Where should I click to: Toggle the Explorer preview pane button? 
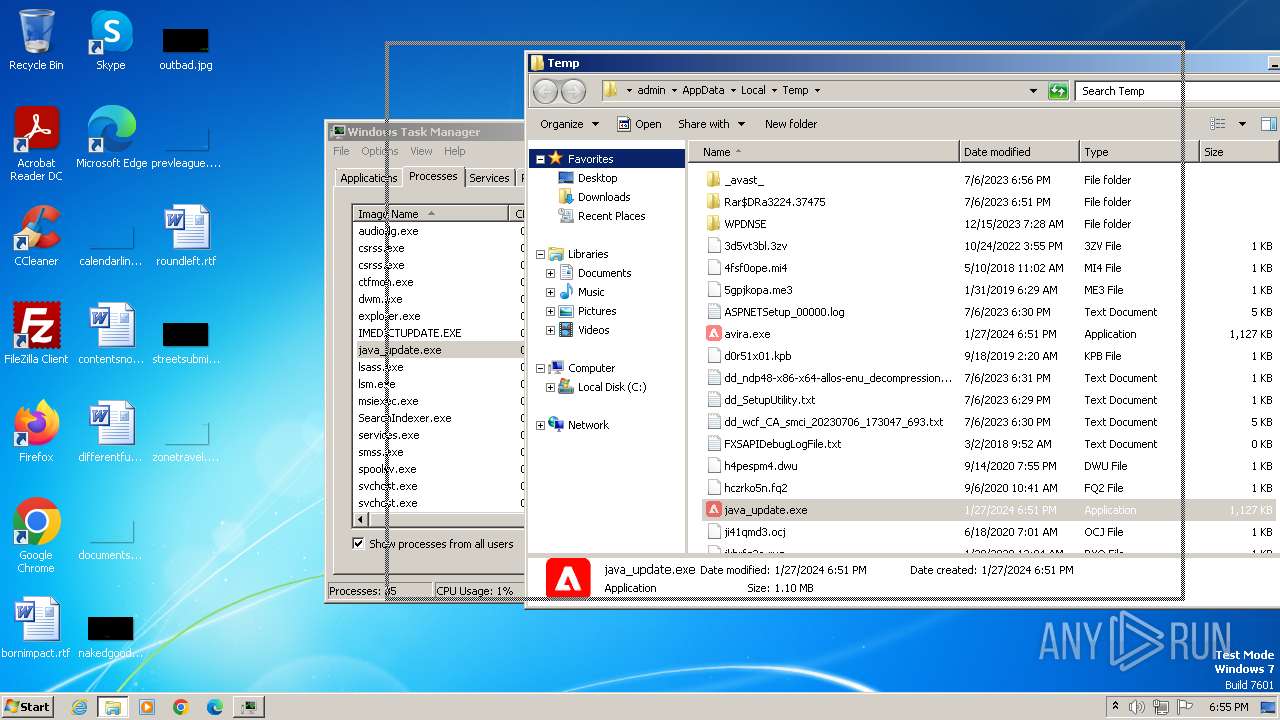click(1268, 124)
